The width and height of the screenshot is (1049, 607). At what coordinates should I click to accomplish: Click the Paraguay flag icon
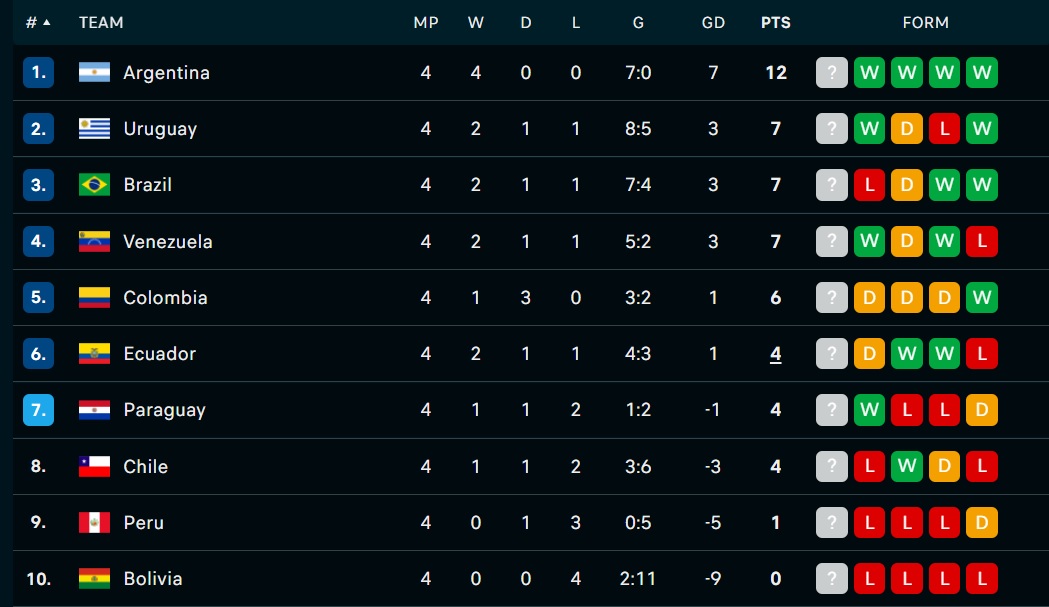(94, 410)
